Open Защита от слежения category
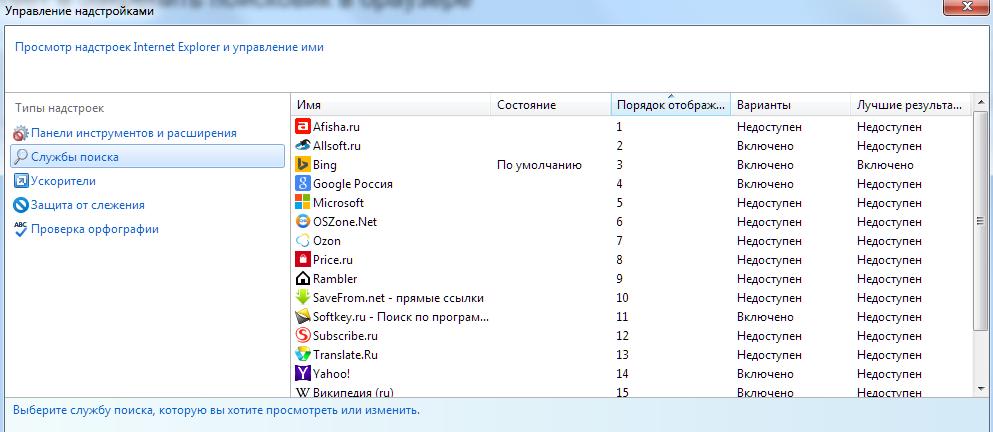 point(88,205)
